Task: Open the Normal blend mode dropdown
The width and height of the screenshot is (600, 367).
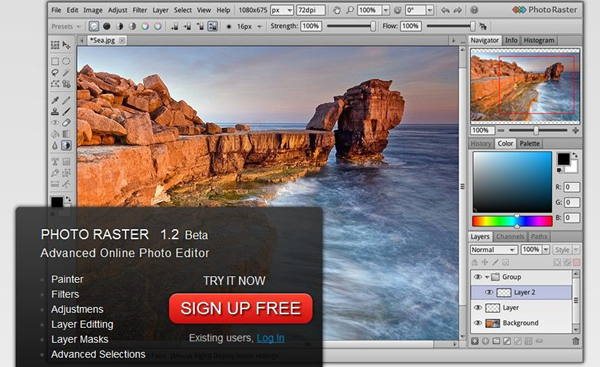Action: 494,250
